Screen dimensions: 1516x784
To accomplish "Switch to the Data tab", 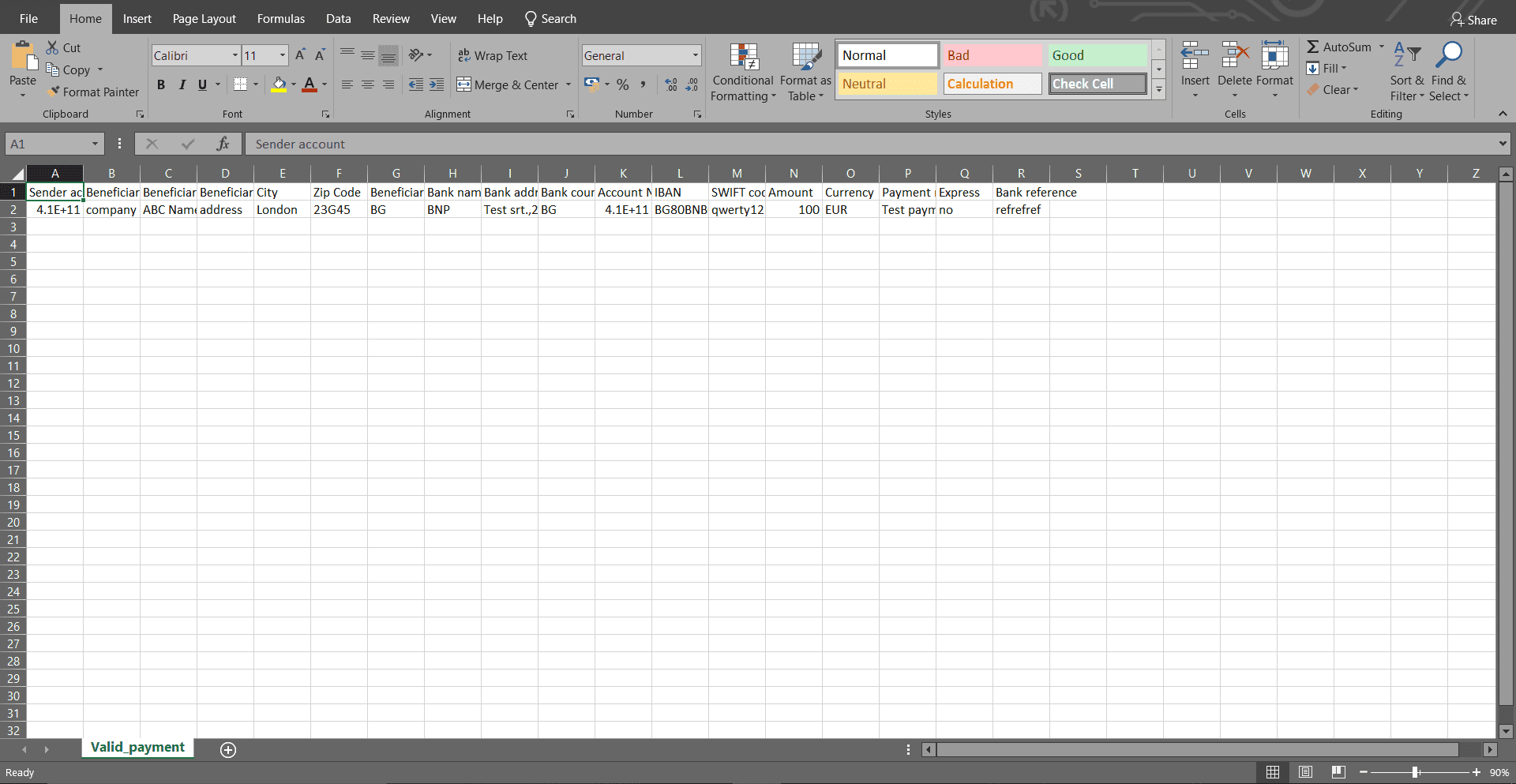I will pyautogui.click(x=339, y=18).
